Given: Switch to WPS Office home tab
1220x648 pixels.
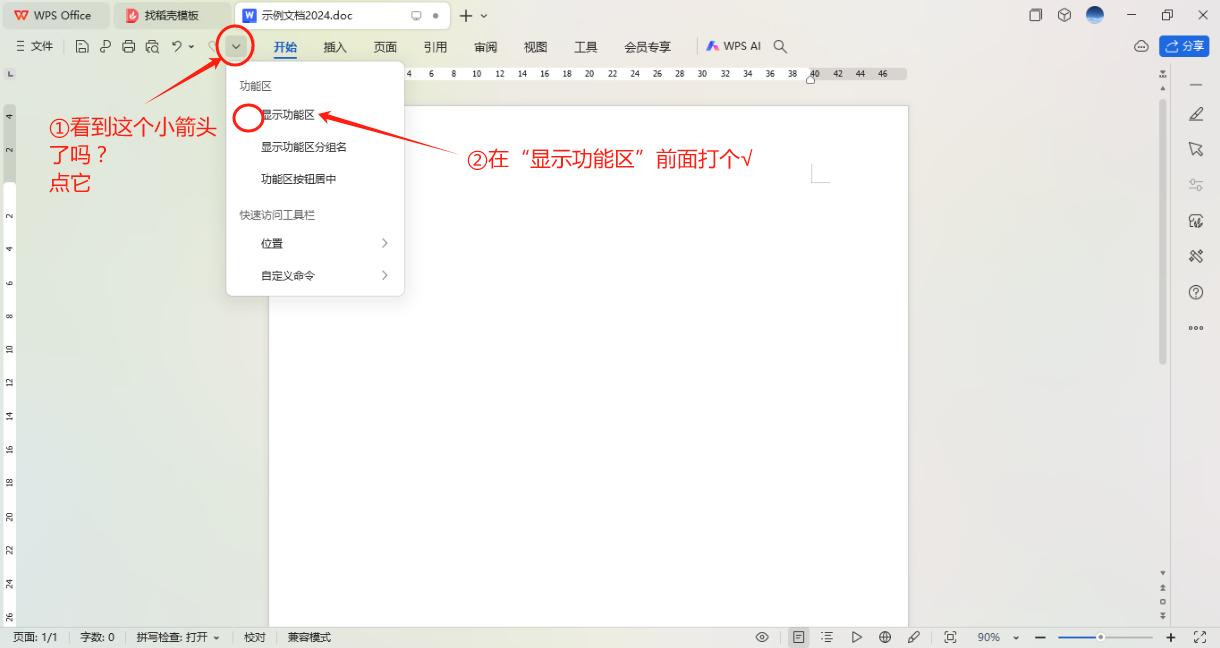Looking at the screenshot, I should point(54,15).
